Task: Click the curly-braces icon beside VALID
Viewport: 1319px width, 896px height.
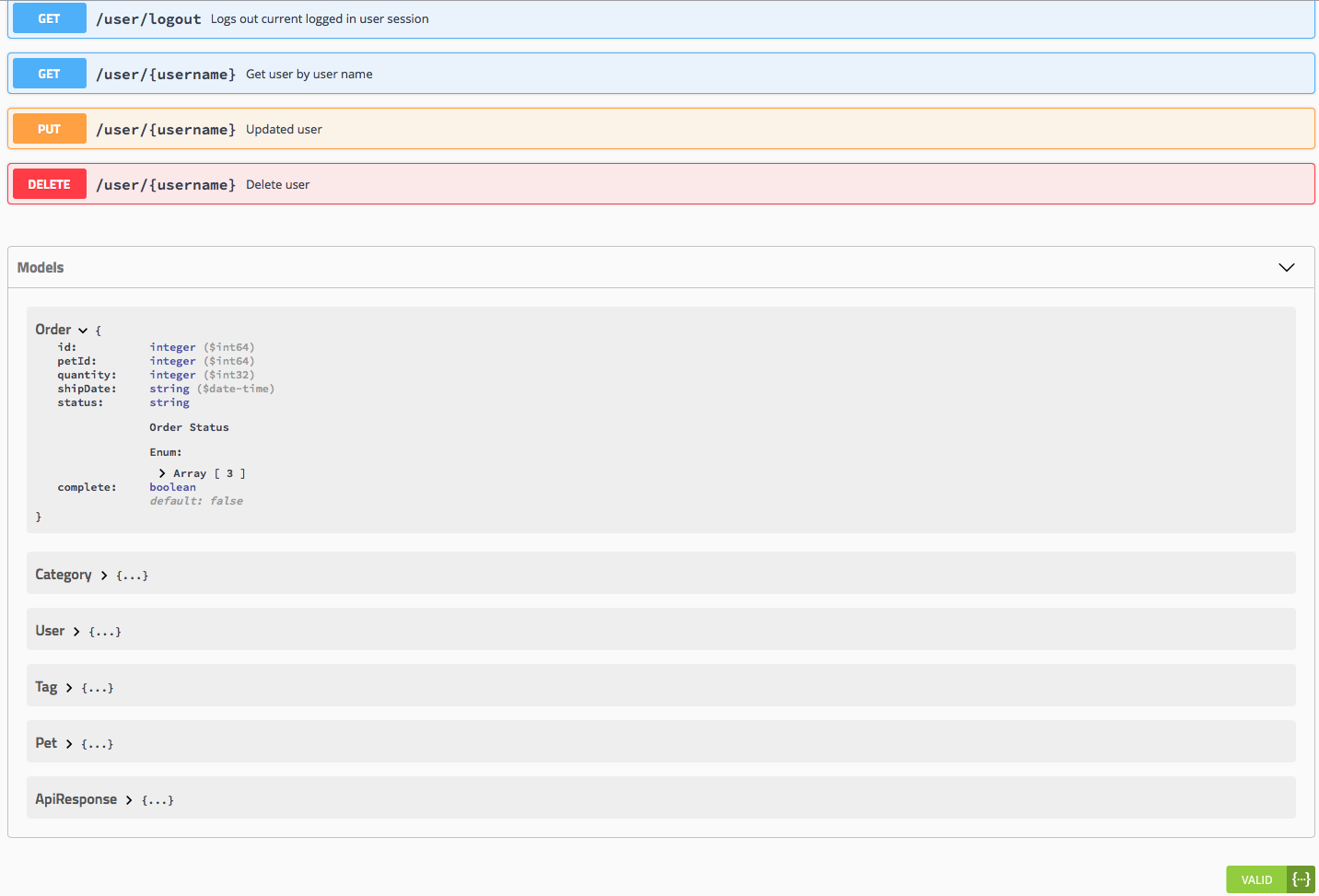Action: [x=1301, y=879]
